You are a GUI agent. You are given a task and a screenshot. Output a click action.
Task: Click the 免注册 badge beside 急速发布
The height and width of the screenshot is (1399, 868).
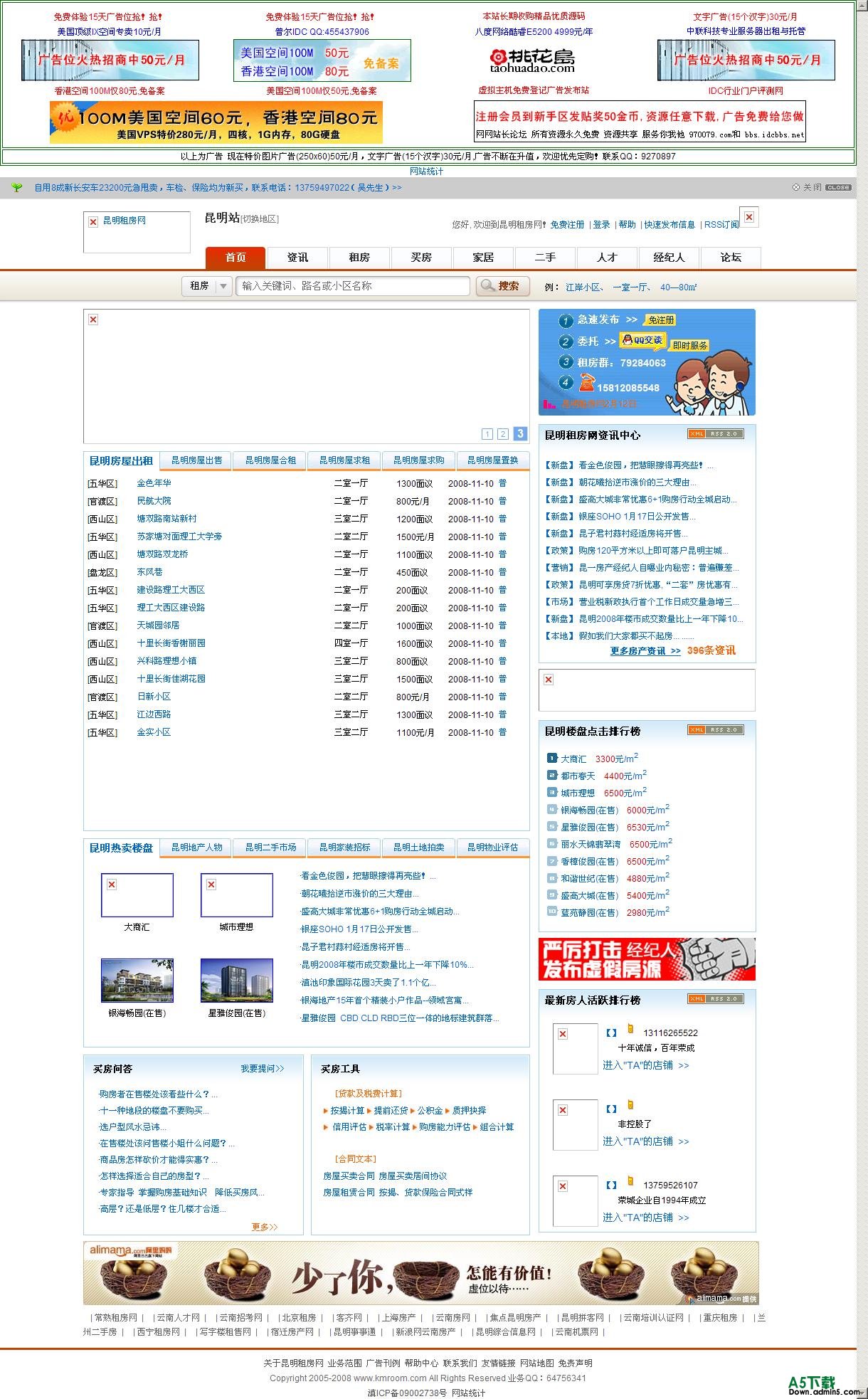click(660, 320)
